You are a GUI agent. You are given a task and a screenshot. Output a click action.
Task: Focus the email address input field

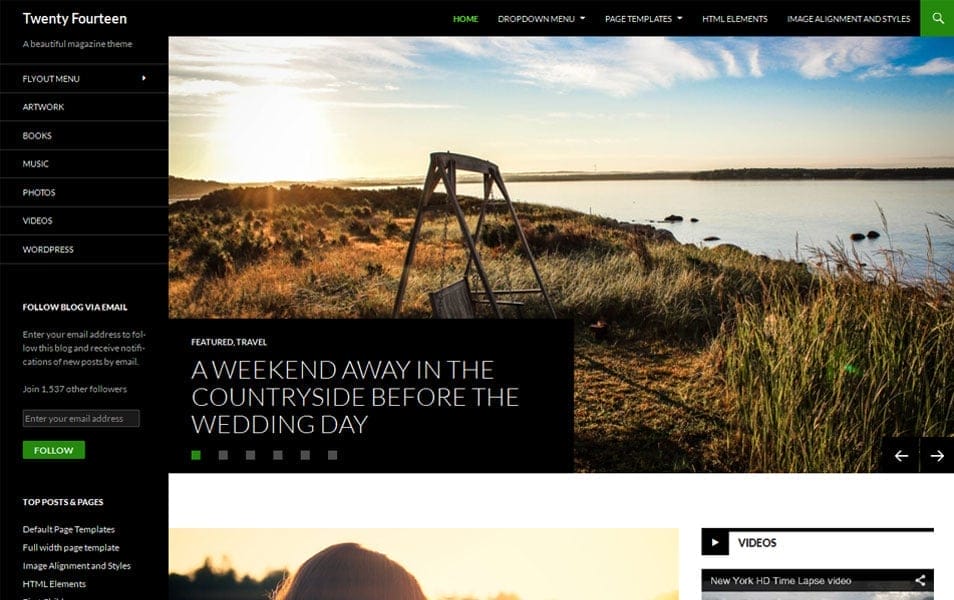pyautogui.click(x=81, y=418)
